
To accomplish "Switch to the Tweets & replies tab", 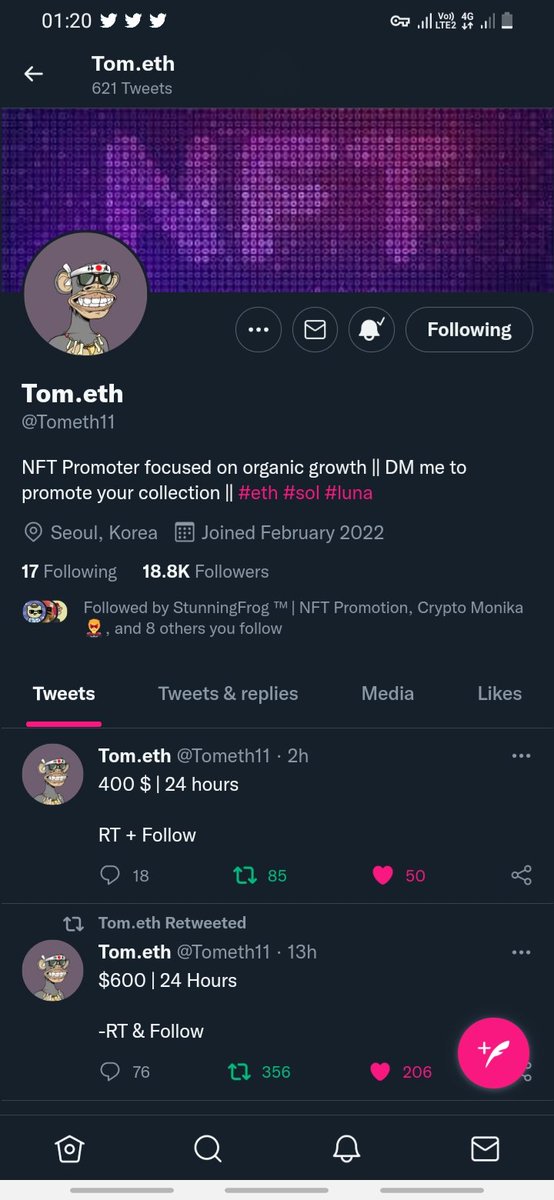I will click(228, 693).
